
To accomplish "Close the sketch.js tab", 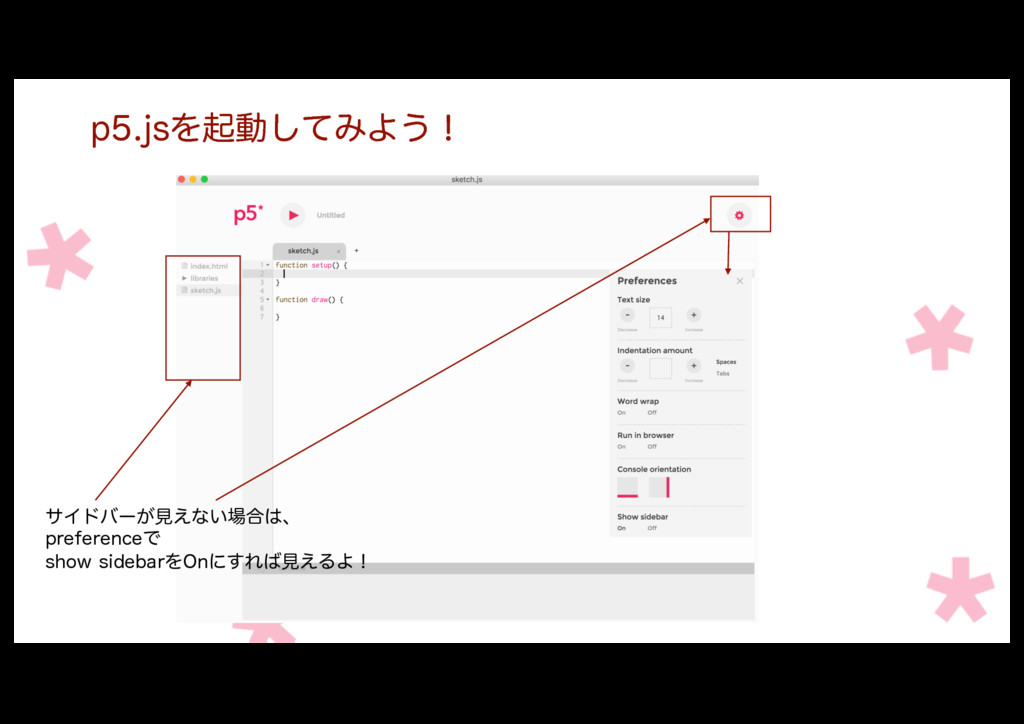I will [338, 251].
